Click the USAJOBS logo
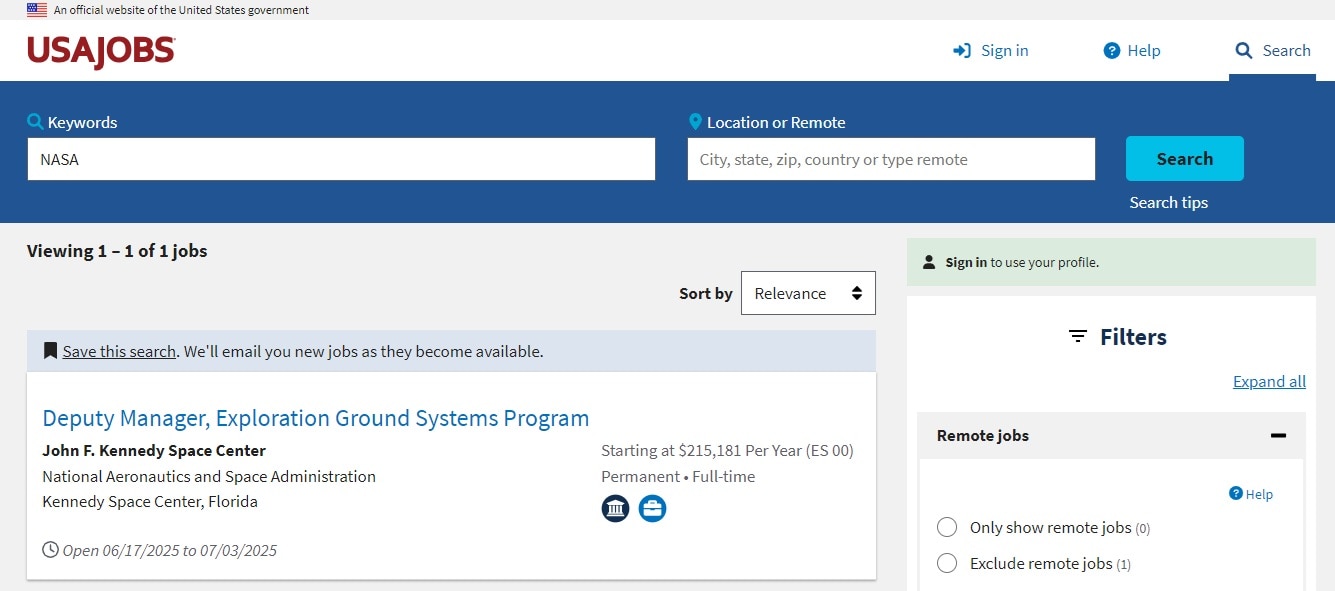This screenshot has height=591, width=1335. [101, 51]
